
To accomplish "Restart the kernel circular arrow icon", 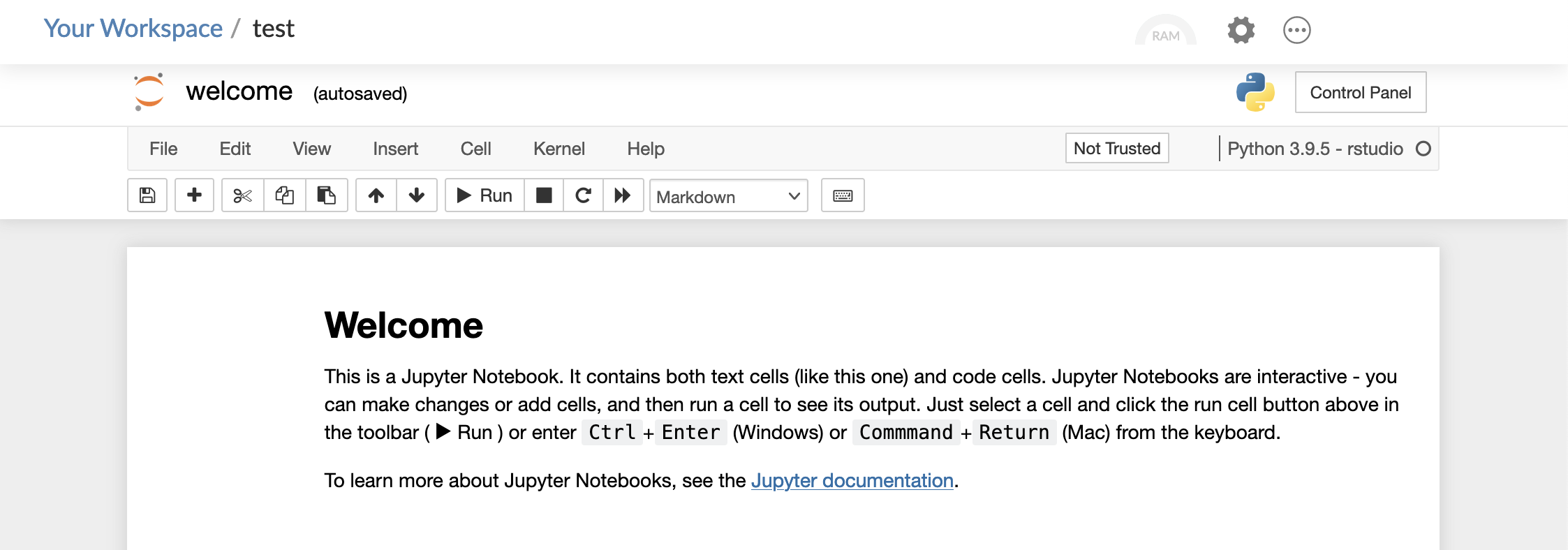I will click(x=583, y=195).
